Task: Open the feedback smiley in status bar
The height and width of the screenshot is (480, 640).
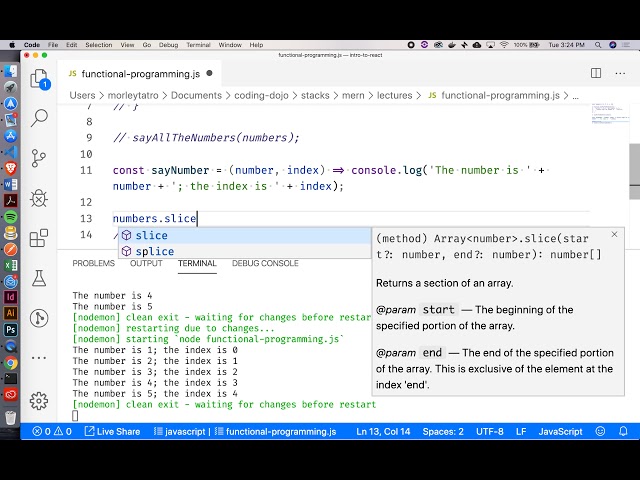Action: point(600,431)
